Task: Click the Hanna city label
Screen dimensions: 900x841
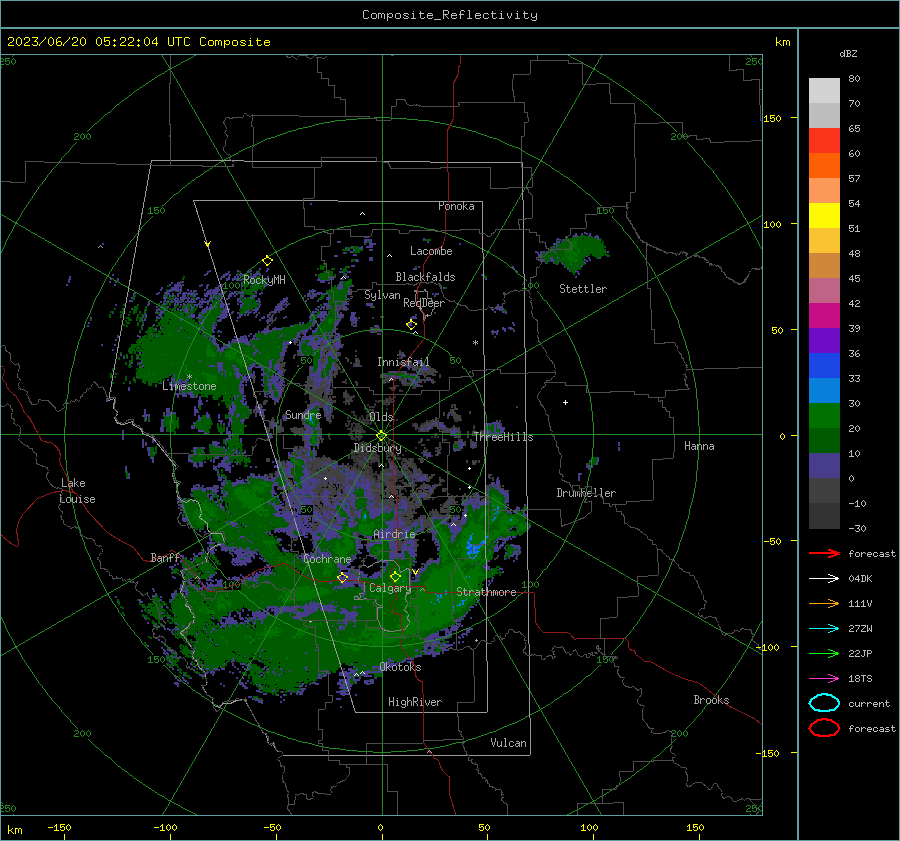Action: pos(699,446)
